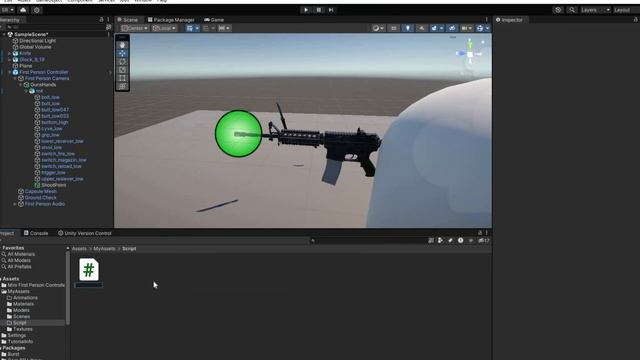The height and width of the screenshot is (360, 640).
Task: Click the MyAssets breadcrumb in the Project path
Action: tap(104, 249)
